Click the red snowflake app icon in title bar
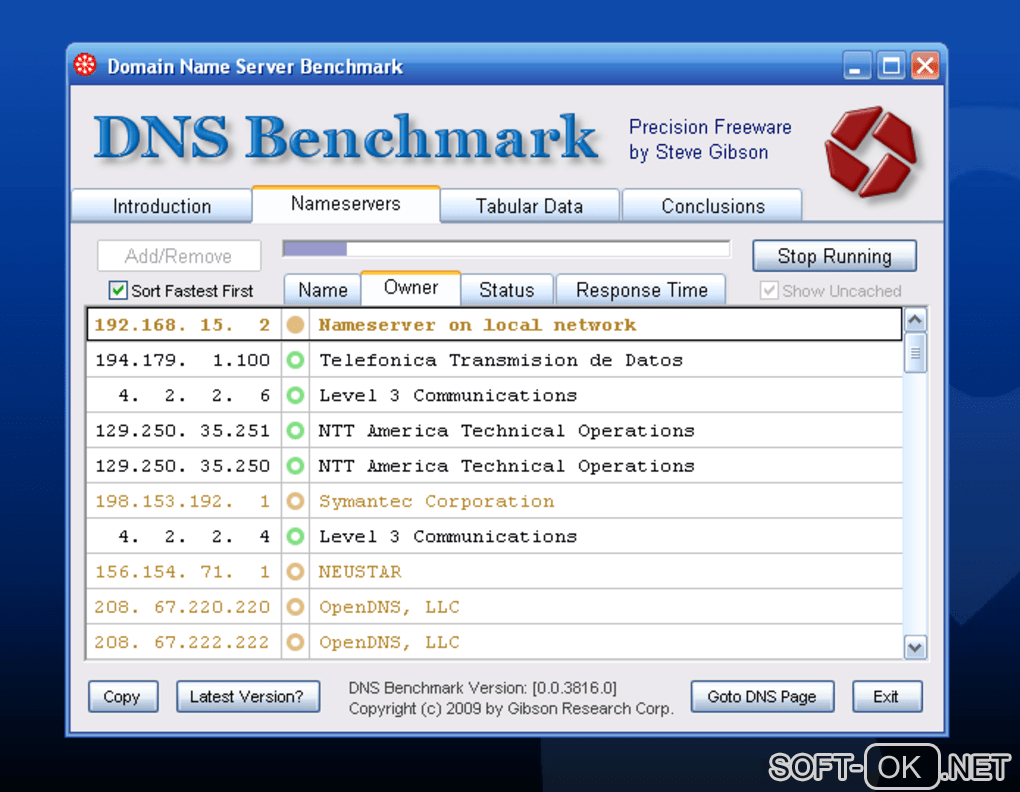This screenshot has width=1020, height=792. tap(85, 65)
